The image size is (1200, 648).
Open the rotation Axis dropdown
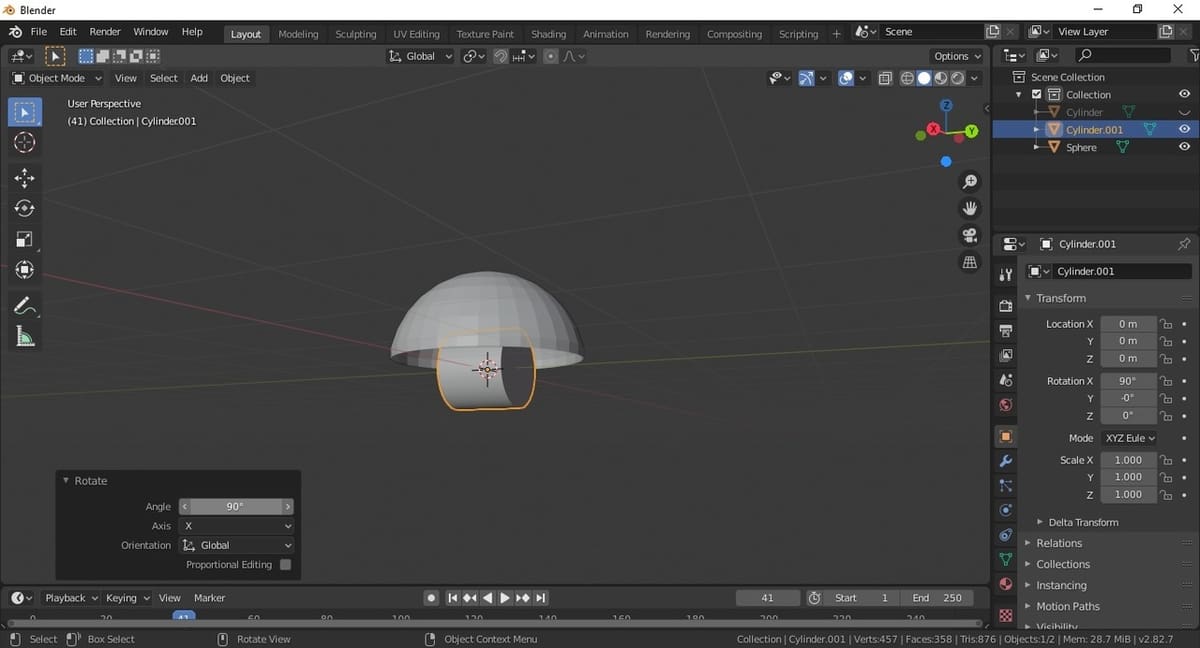point(237,526)
